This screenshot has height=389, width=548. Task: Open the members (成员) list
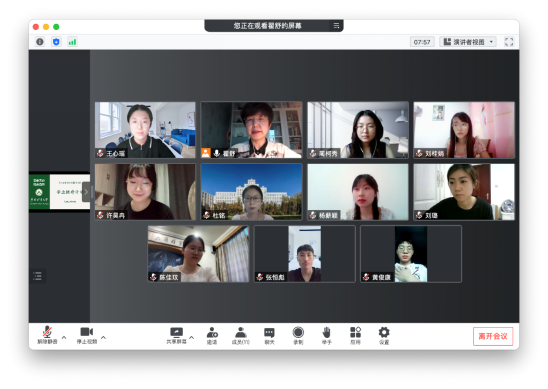pos(241,336)
